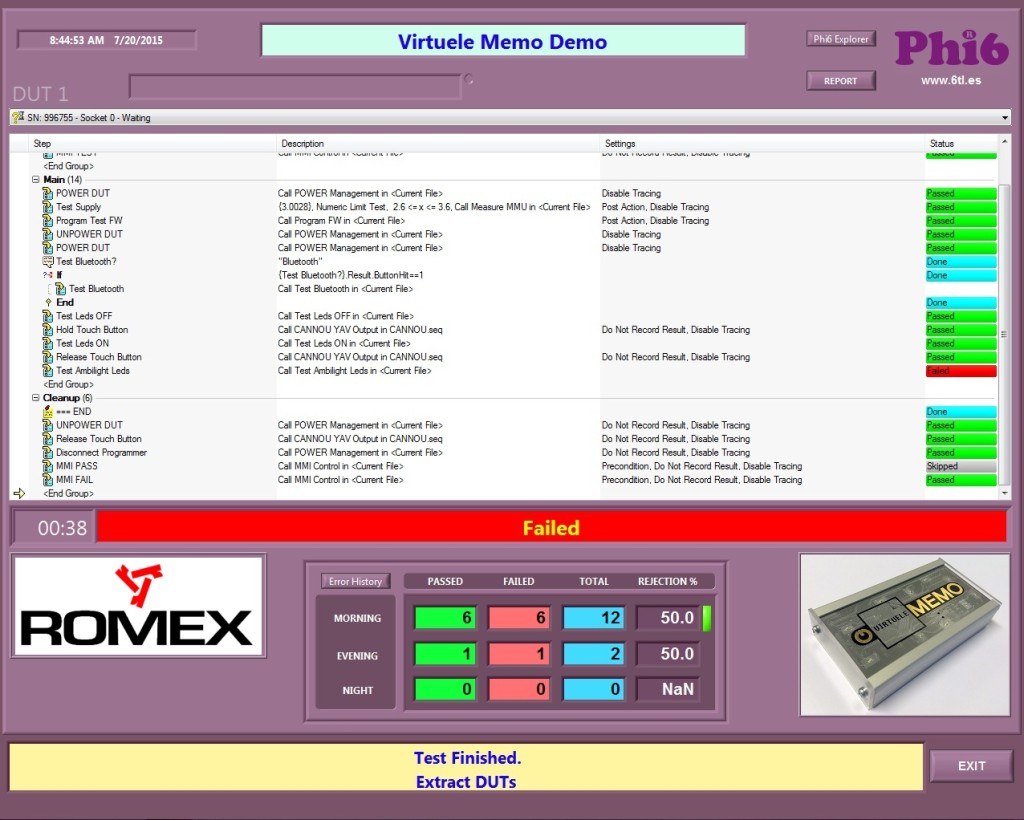Screen dimensions: 1024x820
Task: Click the ROMEX logo
Action: click(137, 604)
